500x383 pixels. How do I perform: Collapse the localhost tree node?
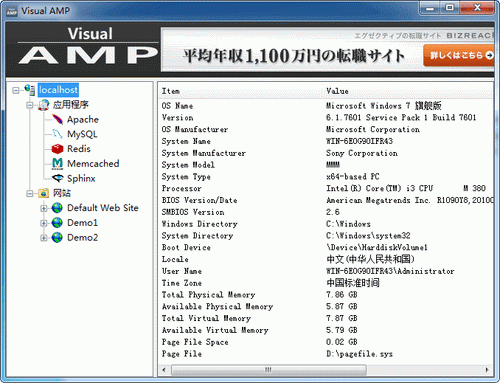(x=16, y=90)
